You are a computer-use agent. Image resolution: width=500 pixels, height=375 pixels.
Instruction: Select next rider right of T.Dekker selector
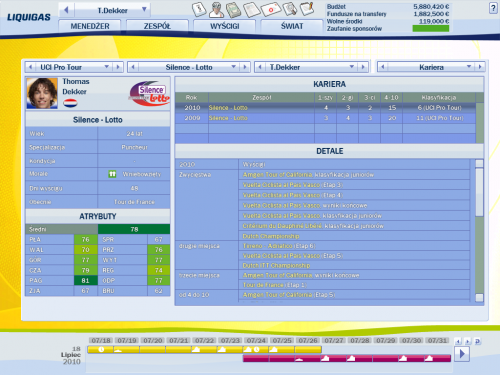pos(363,67)
